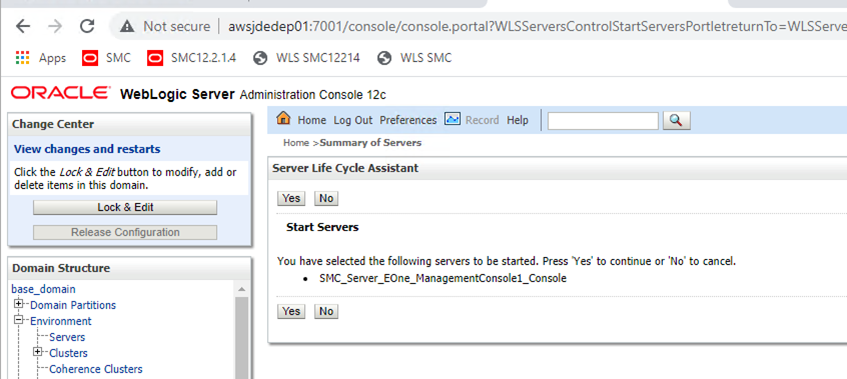Click the magnifier search button
This screenshot has width=847, height=379.
pyautogui.click(x=676, y=120)
